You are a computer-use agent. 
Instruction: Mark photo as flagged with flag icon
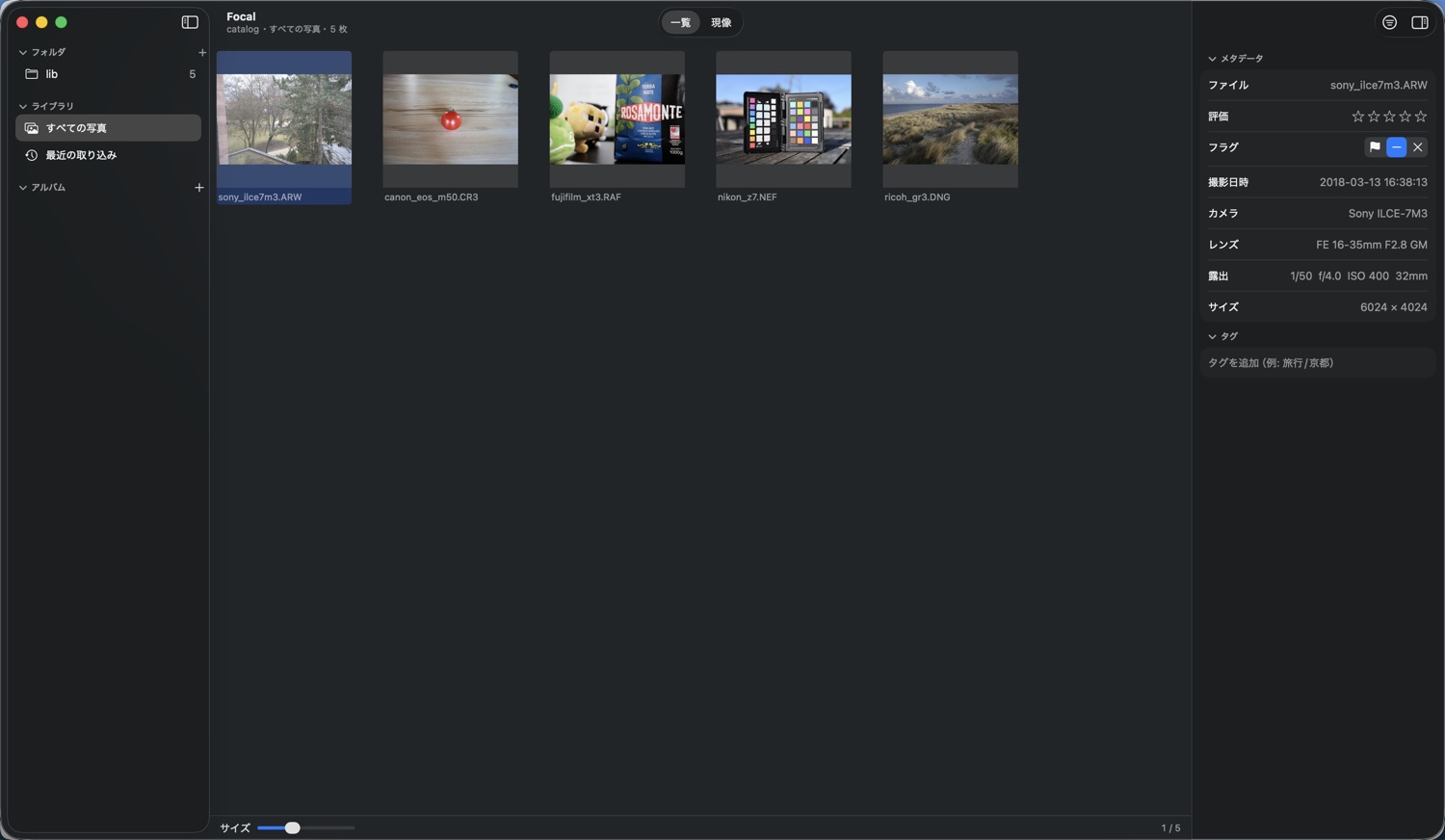coord(1375,147)
